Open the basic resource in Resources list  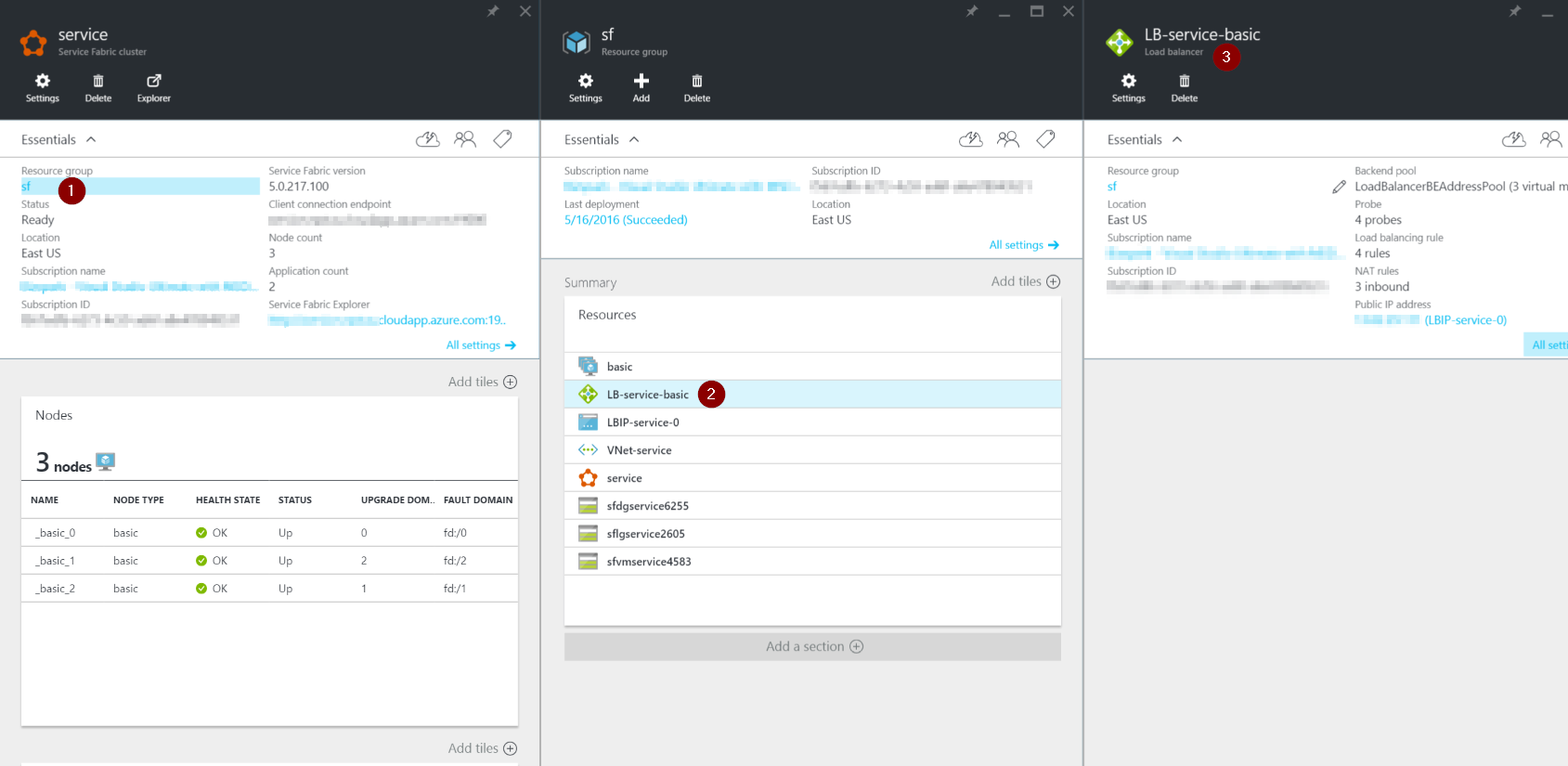[812, 367]
